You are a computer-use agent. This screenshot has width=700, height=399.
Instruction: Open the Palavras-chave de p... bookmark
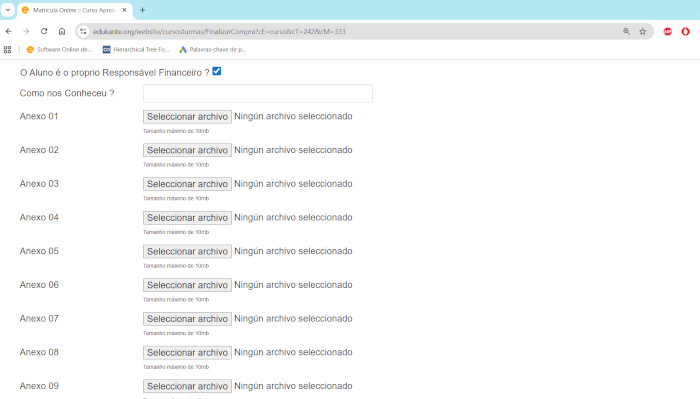212,50
